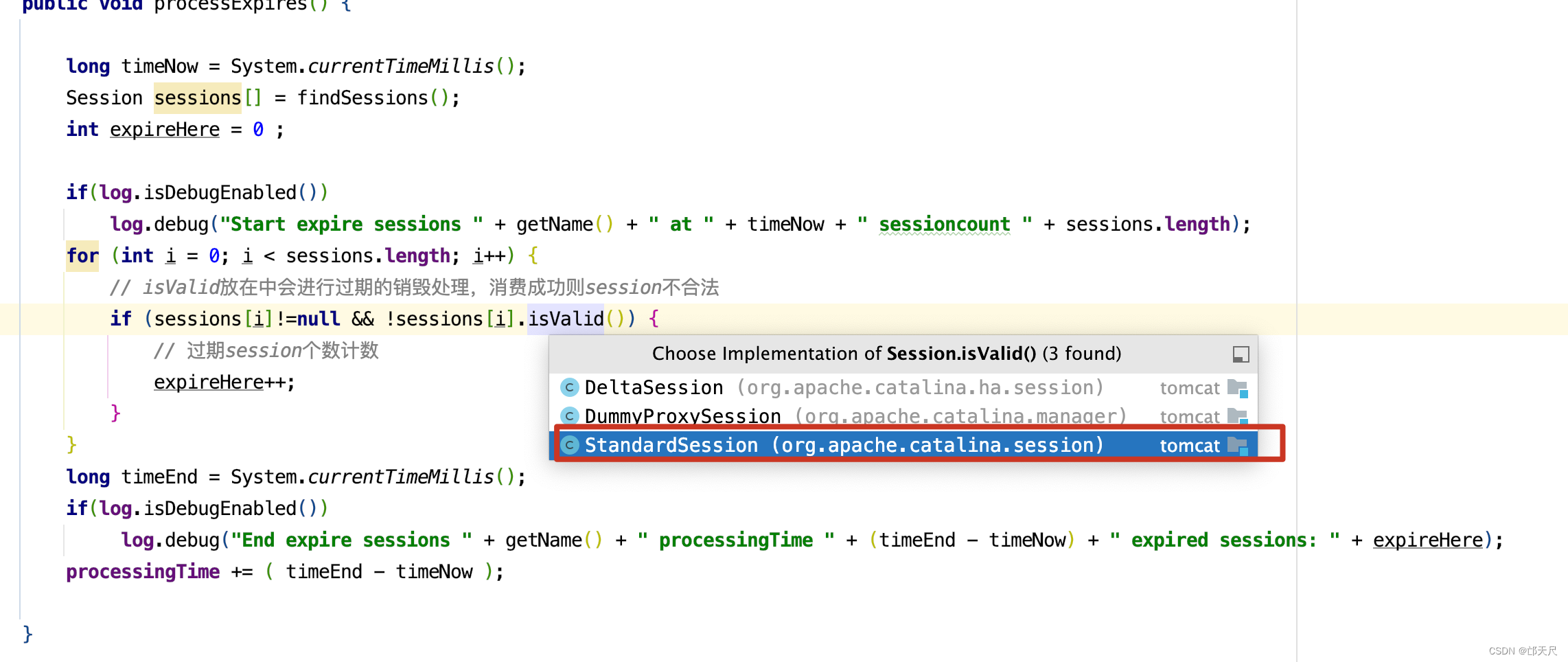
Task: Click the highlighted for keyword
Action: pos(82,256)
